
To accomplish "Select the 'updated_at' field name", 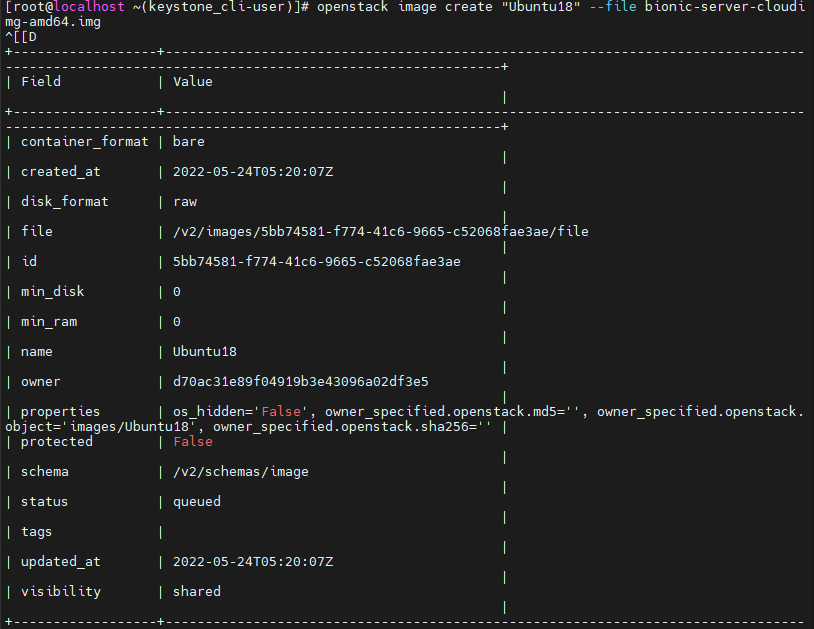I will pos(61,562).
